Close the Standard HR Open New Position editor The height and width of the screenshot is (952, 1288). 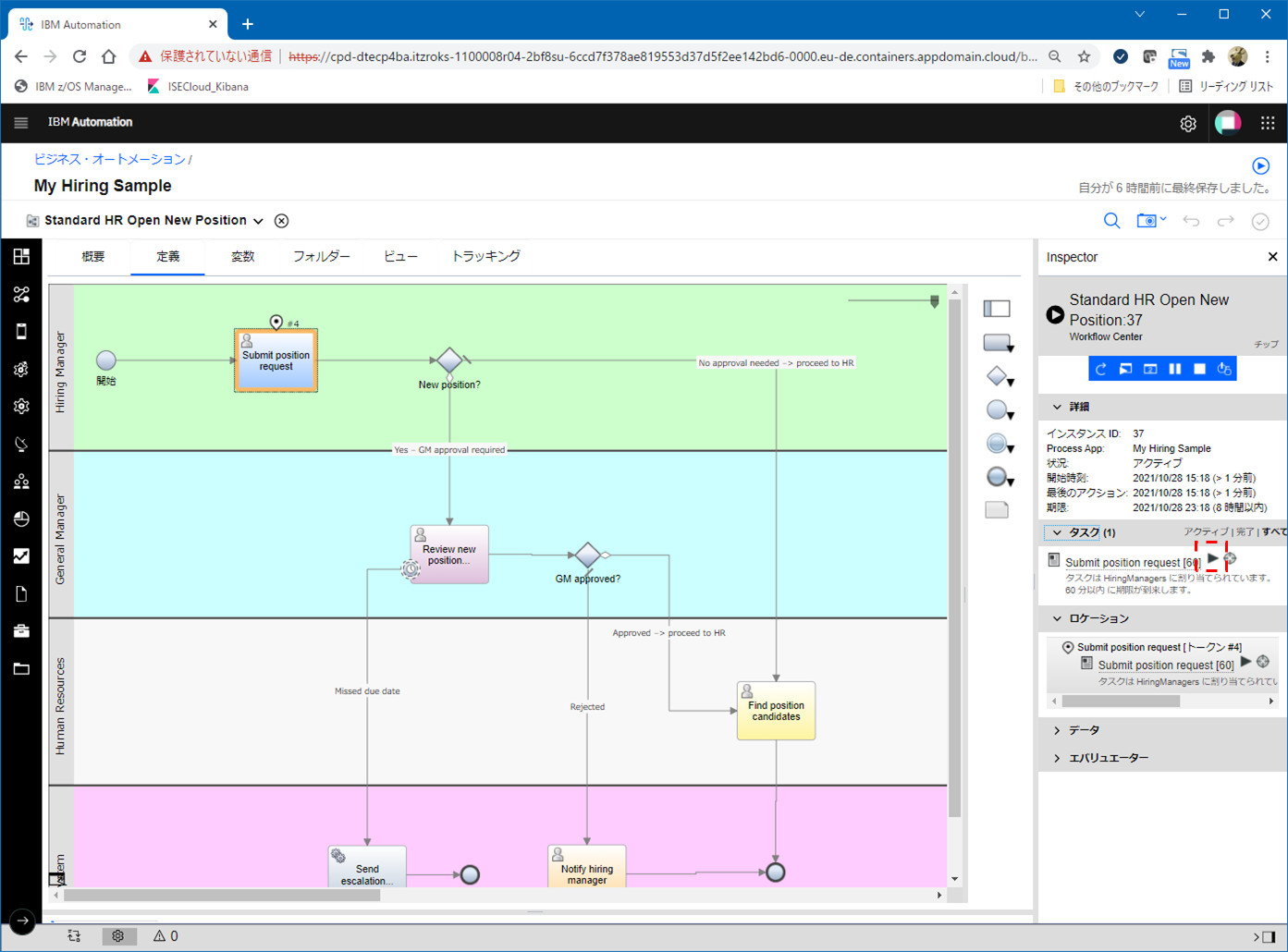282,221
